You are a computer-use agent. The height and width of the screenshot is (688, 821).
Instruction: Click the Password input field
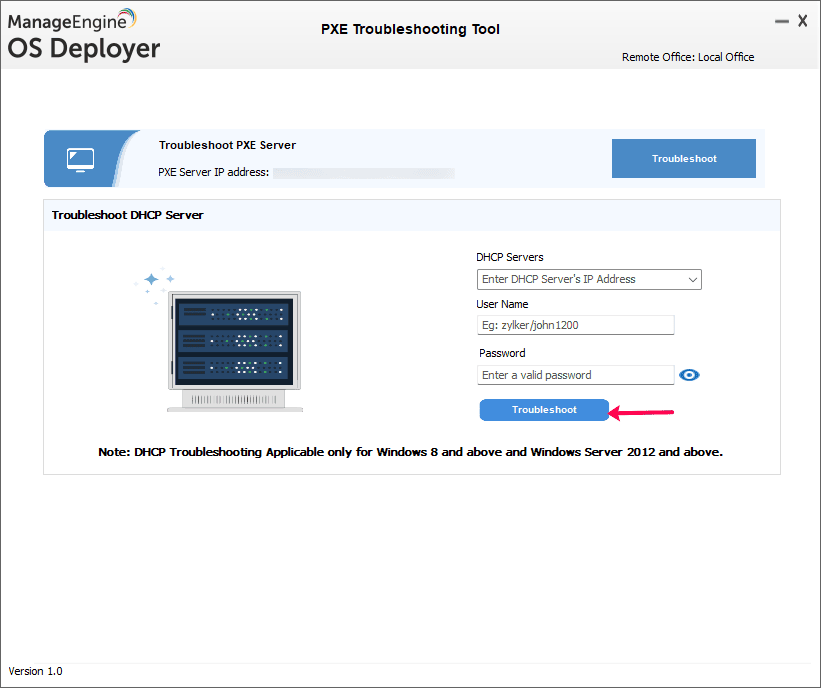point(575,374)
